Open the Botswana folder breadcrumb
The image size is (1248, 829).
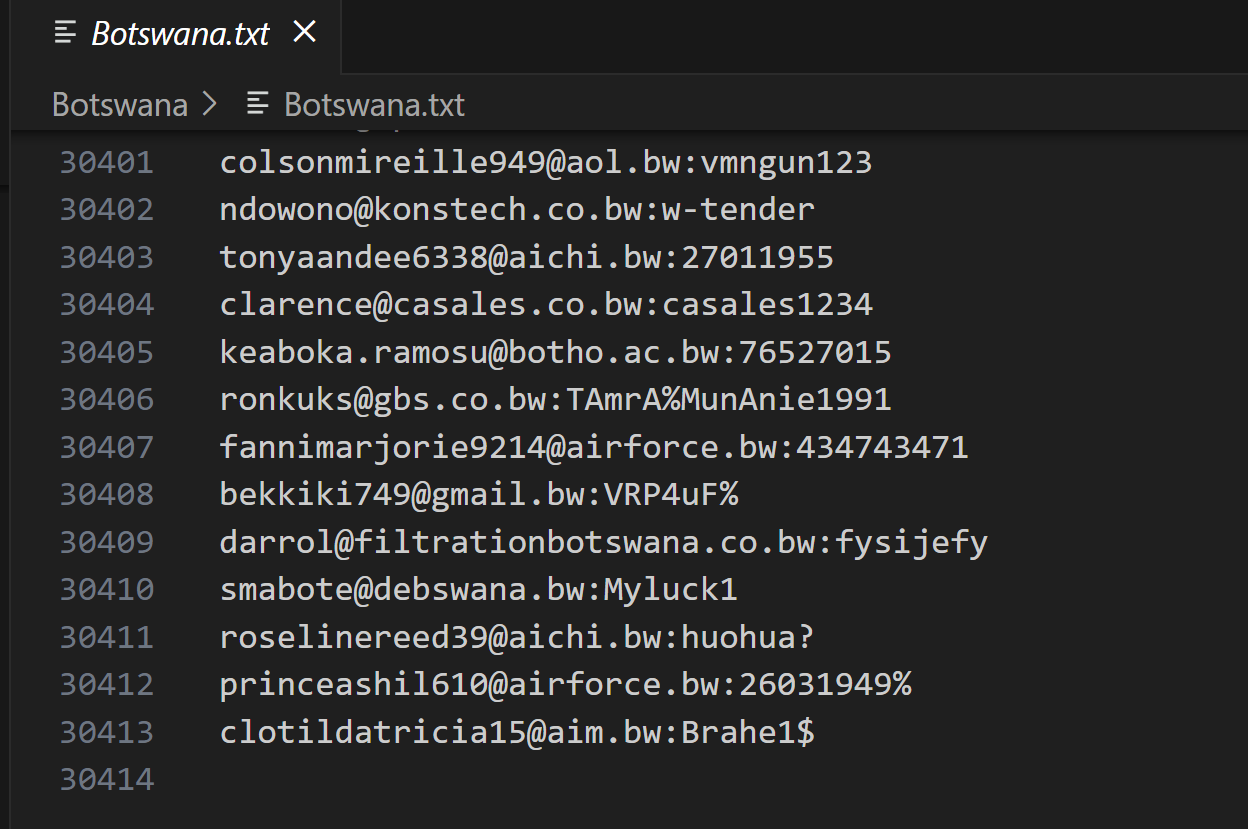(120, 104)
